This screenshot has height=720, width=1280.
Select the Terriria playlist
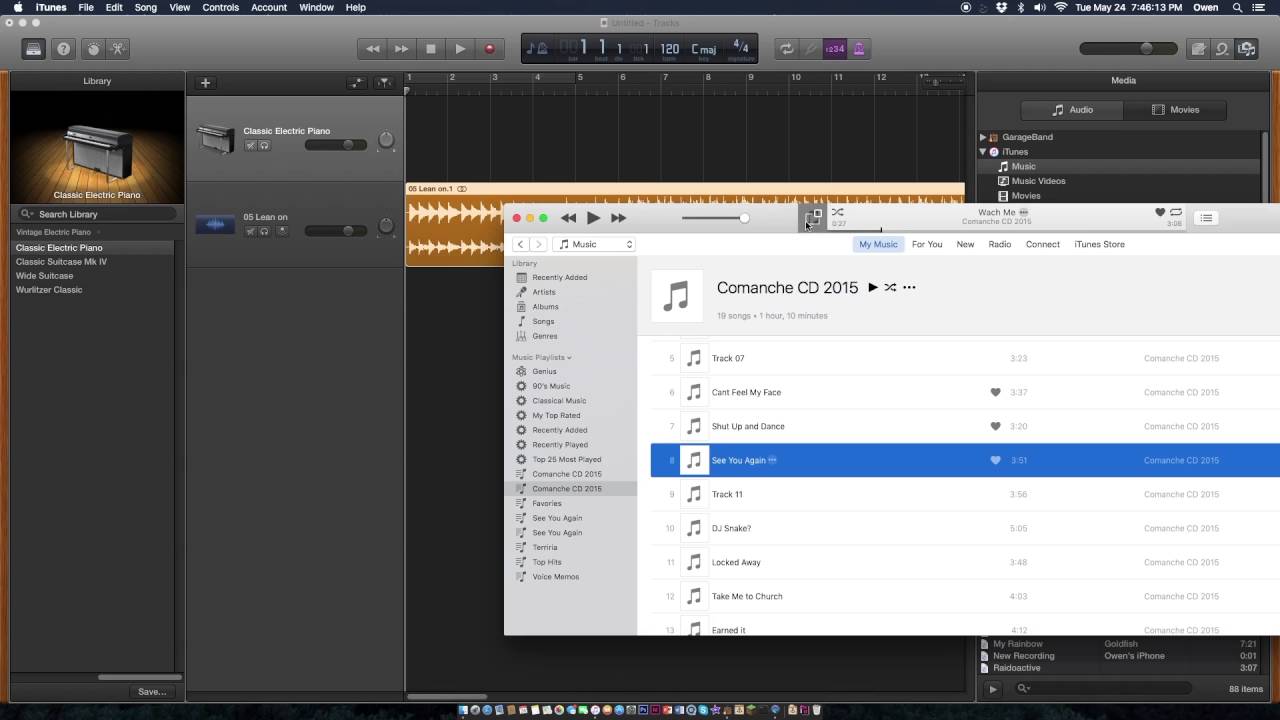(545, 547)
